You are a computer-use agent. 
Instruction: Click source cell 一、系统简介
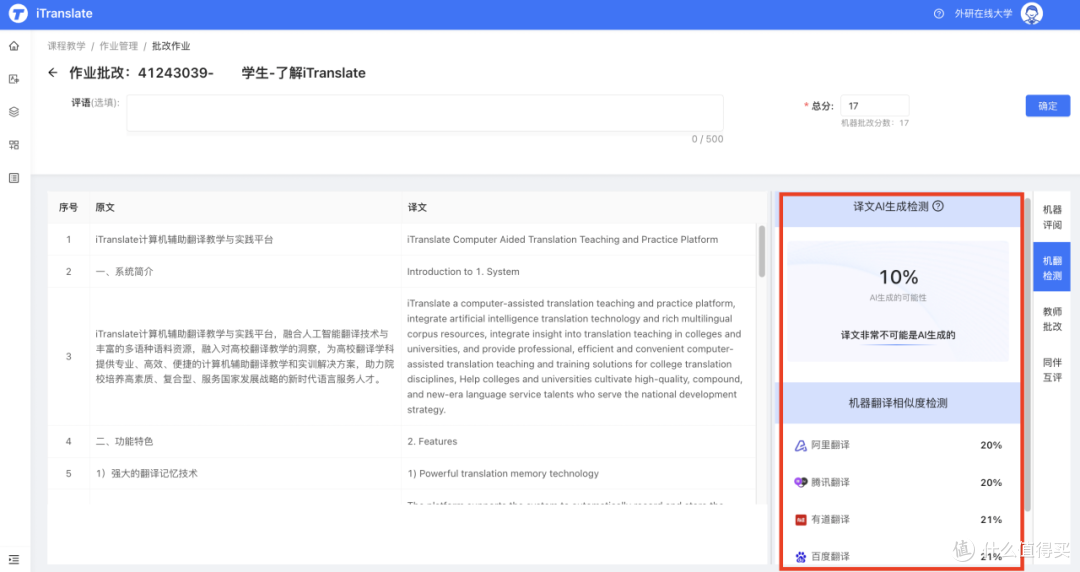tap(124, 272)
